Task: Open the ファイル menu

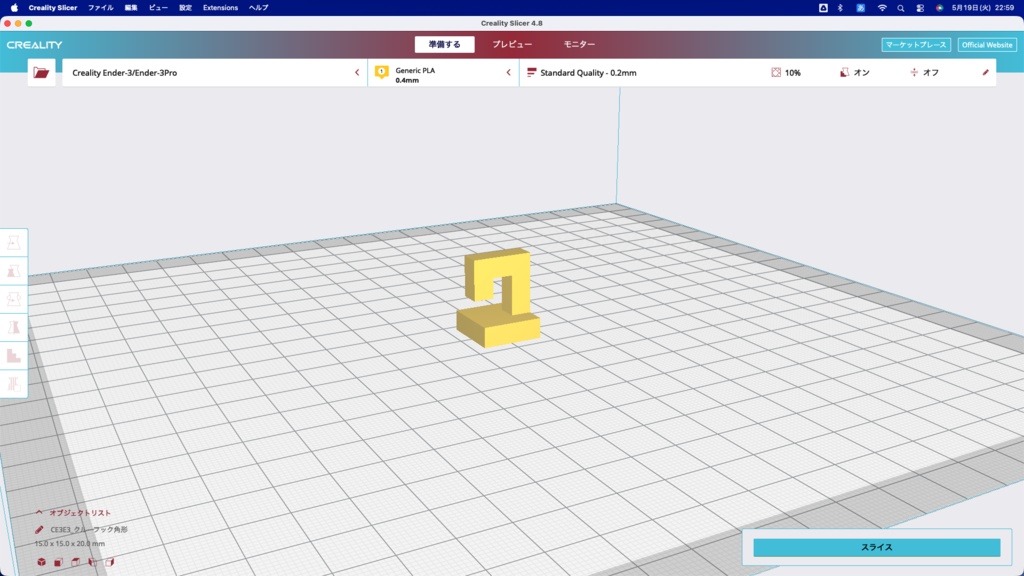Action: [x=101, y=8]
